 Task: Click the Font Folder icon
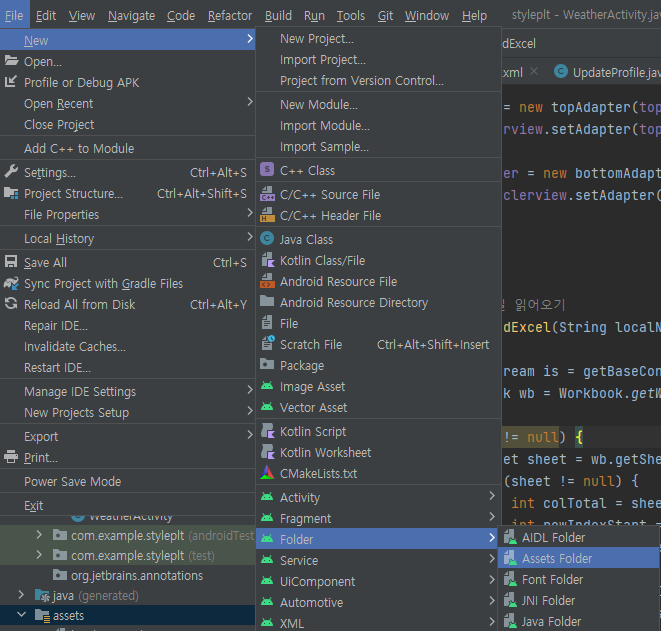pyautogui.click(x=510, y=579)
